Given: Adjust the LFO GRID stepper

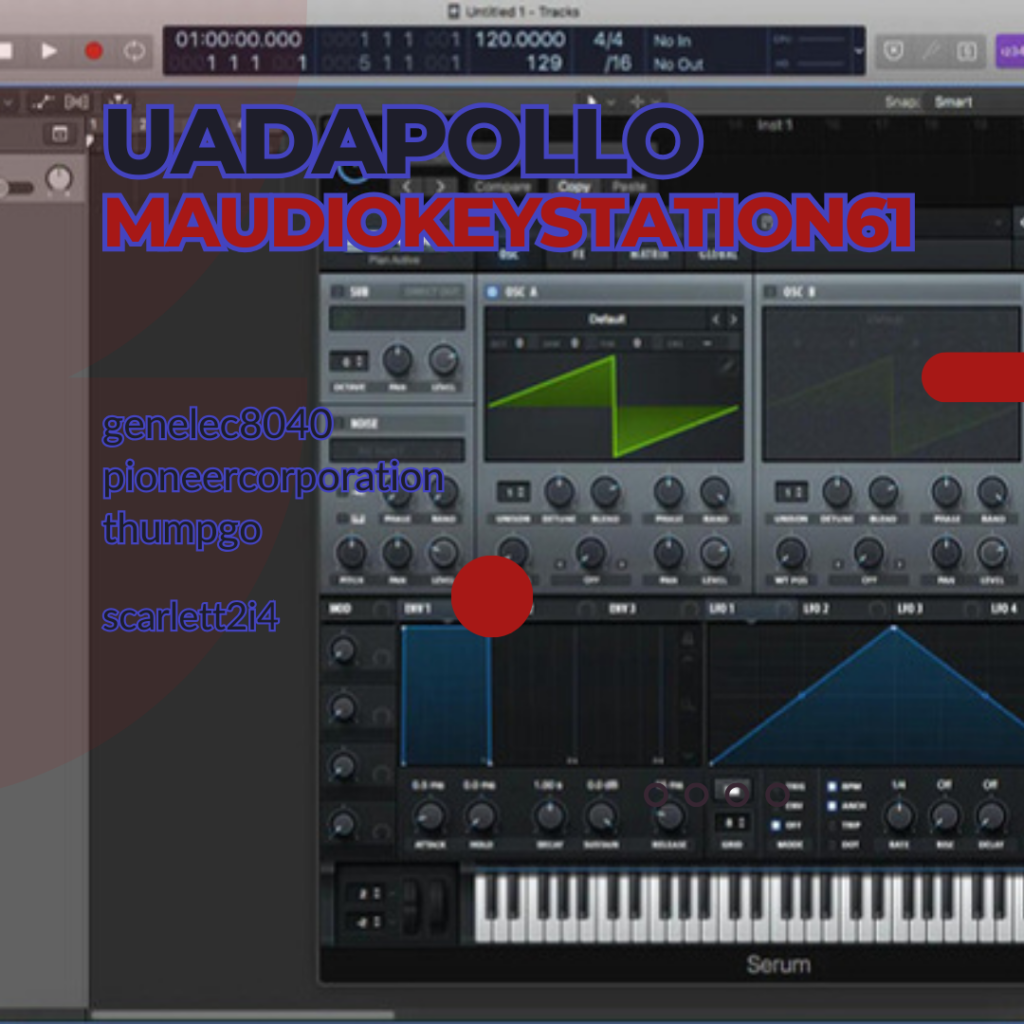Looking at the screenshot, I should click(731, 823).
